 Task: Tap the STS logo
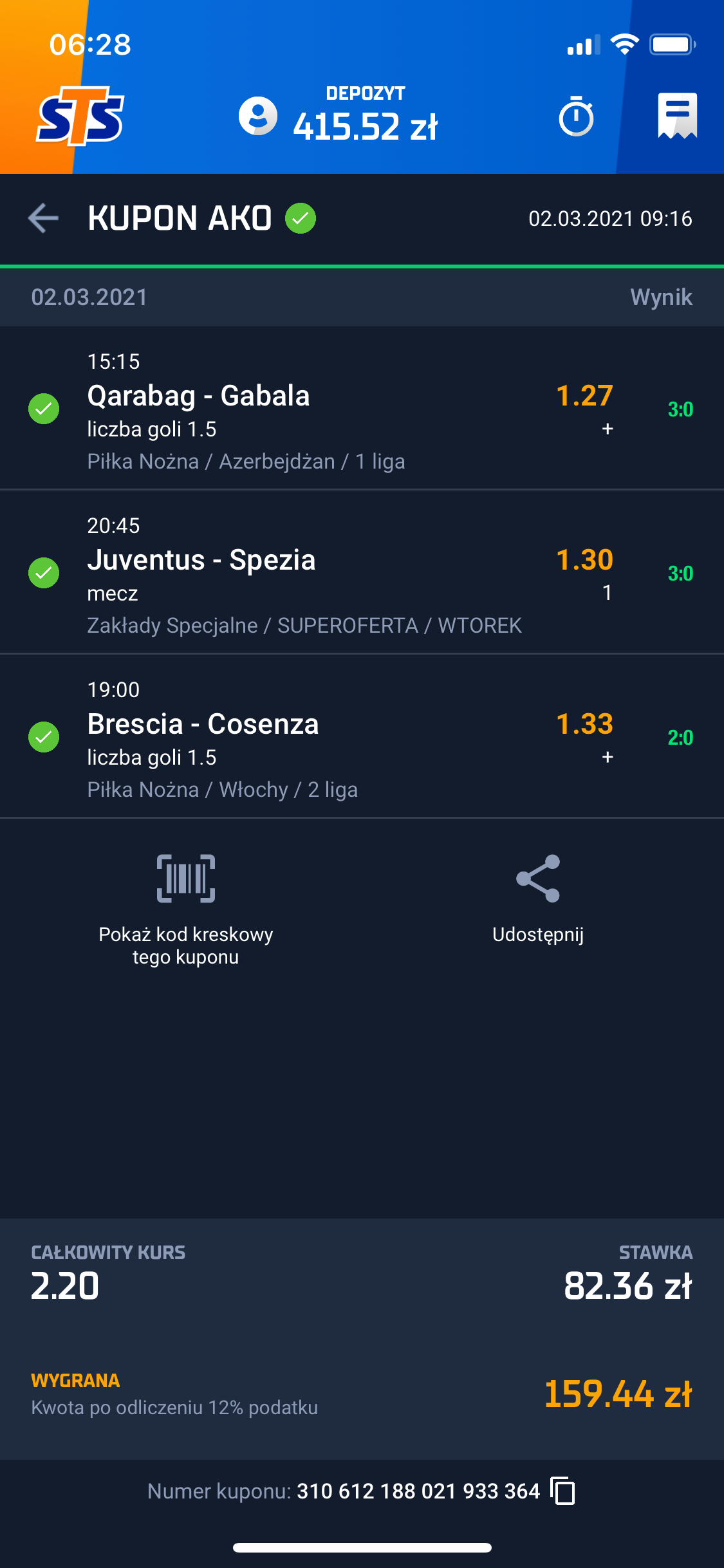click(80, 117)
